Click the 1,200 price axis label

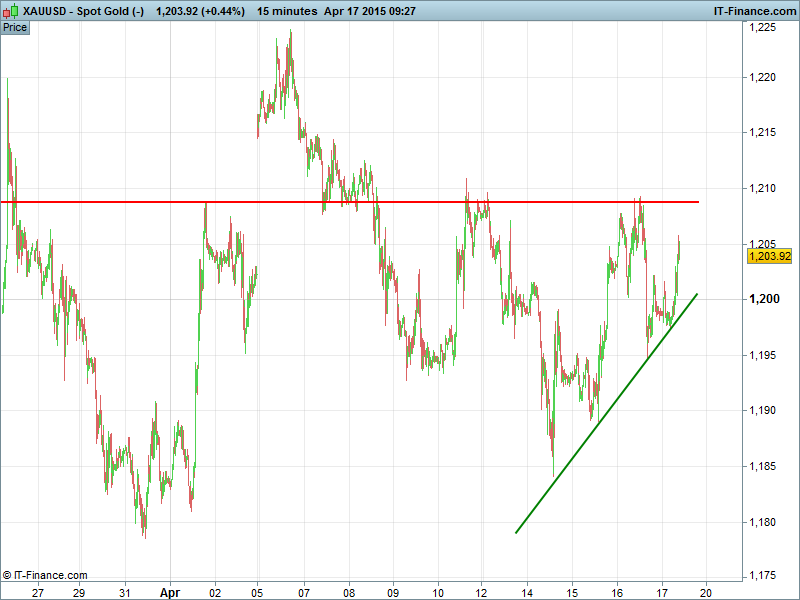tap(763, 300)
